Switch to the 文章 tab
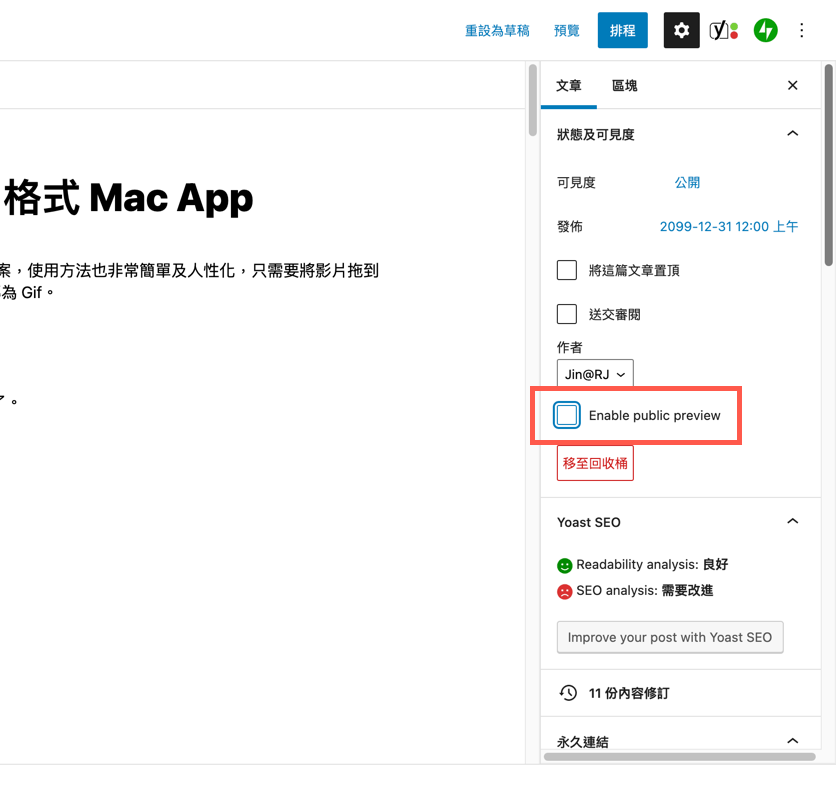836x789 pixels. [568, 85]
